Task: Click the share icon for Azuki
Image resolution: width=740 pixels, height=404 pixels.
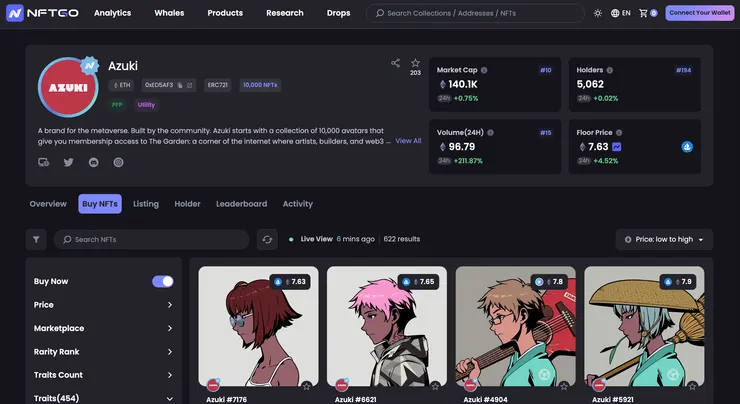Action: pos(395,63)
